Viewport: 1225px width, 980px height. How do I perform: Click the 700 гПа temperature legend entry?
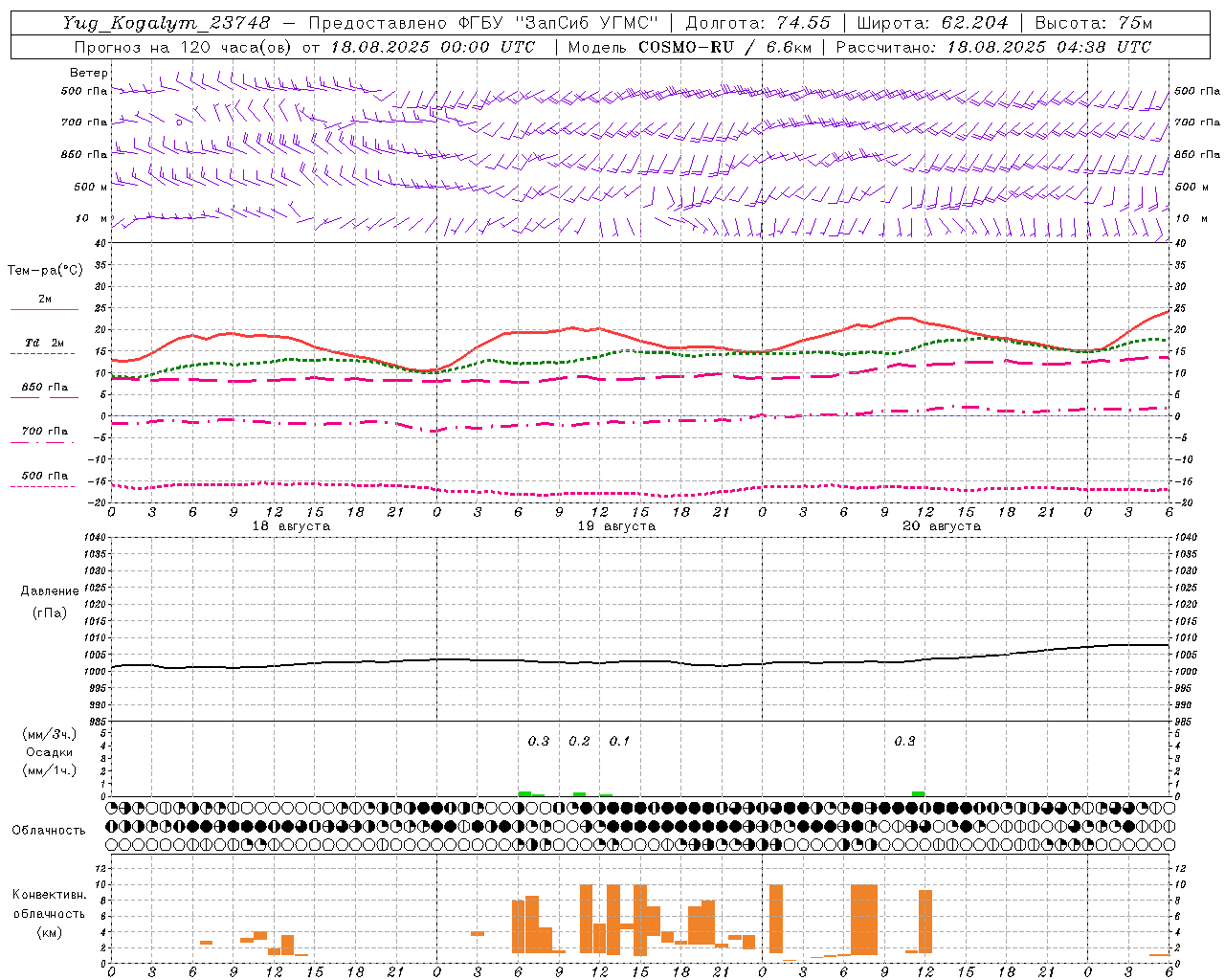(44, 431)
